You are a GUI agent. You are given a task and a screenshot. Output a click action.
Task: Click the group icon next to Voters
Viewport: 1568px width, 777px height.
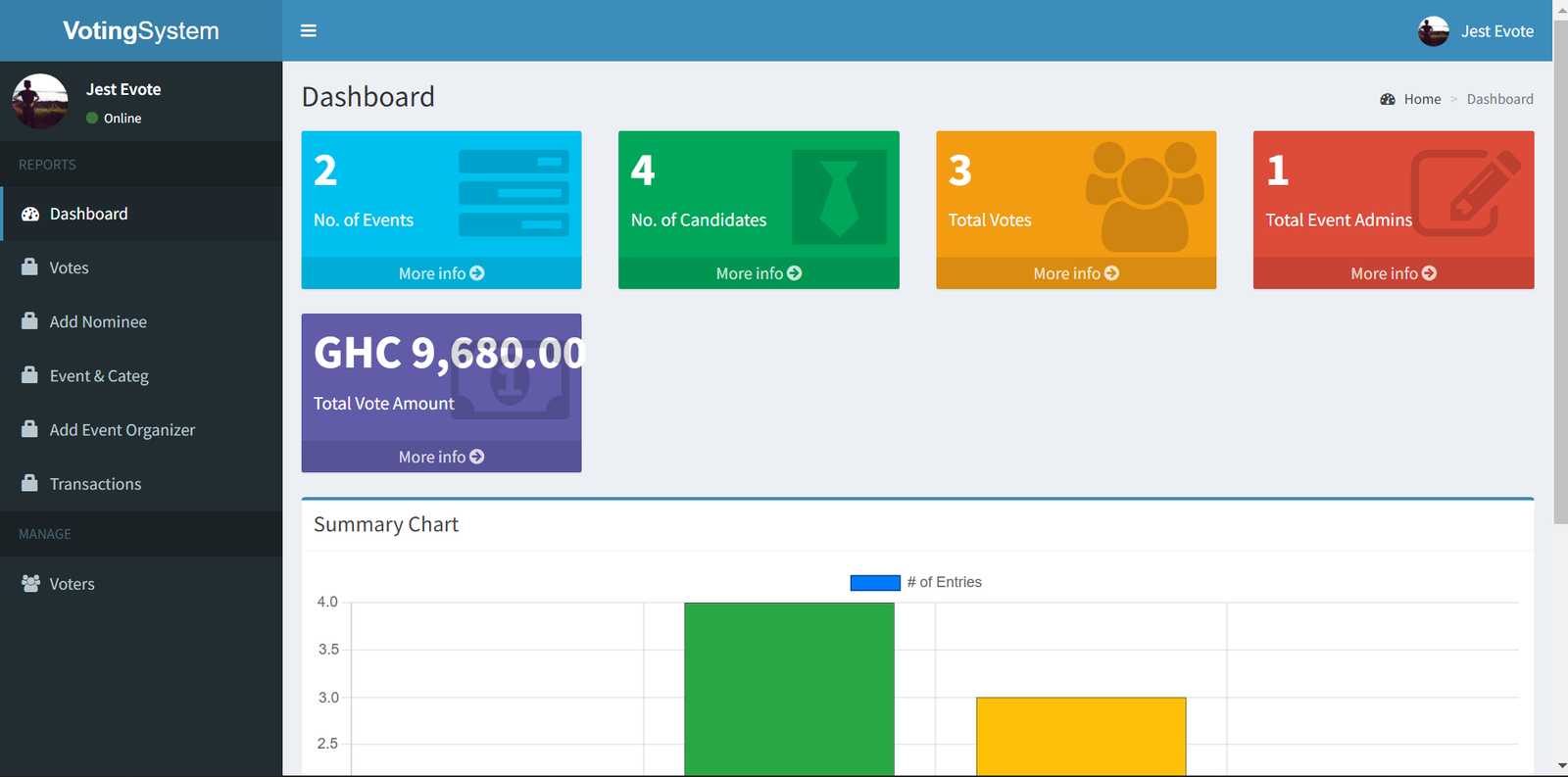(30, 584)
